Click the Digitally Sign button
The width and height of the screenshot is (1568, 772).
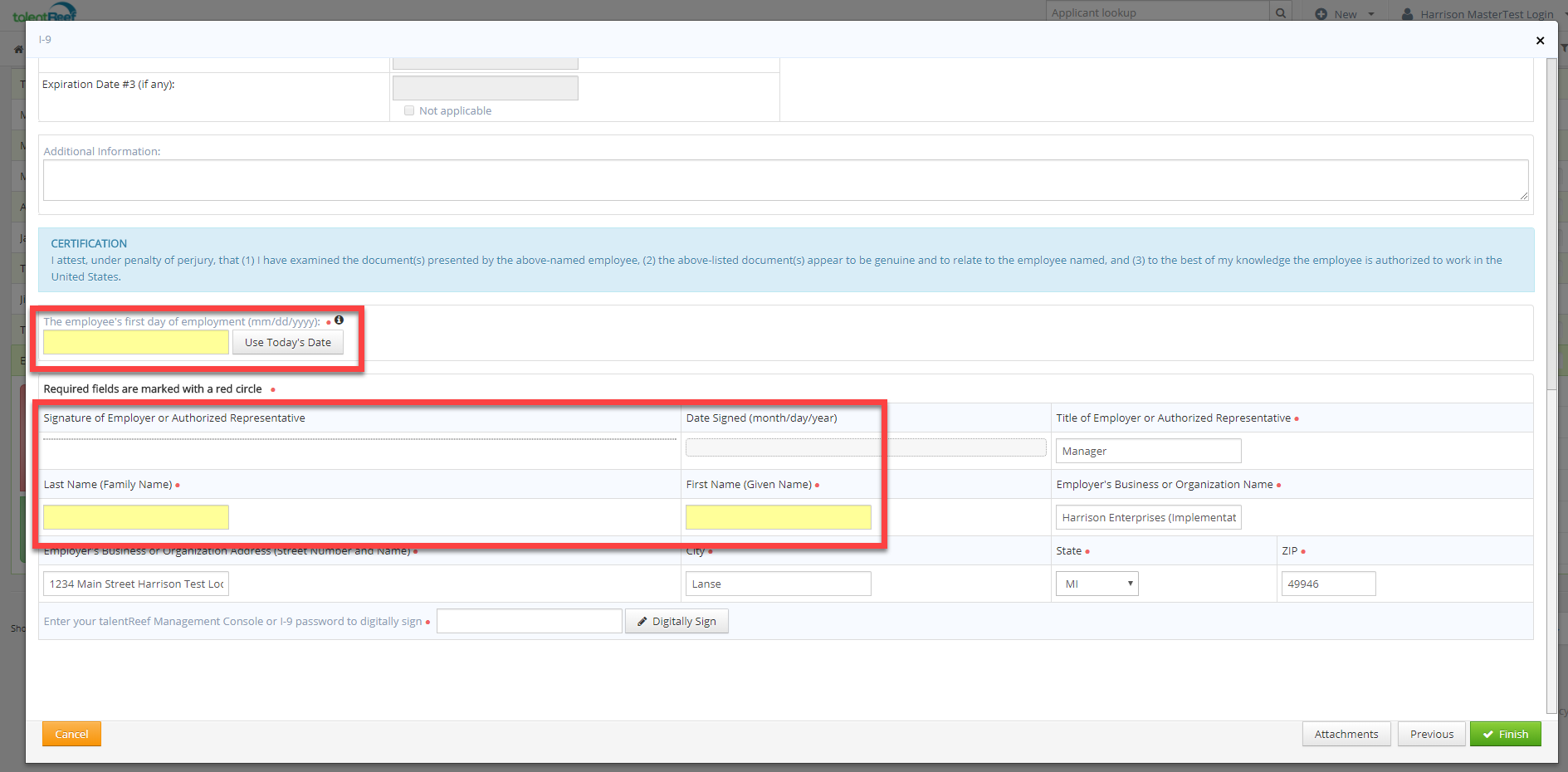[677, 622]
